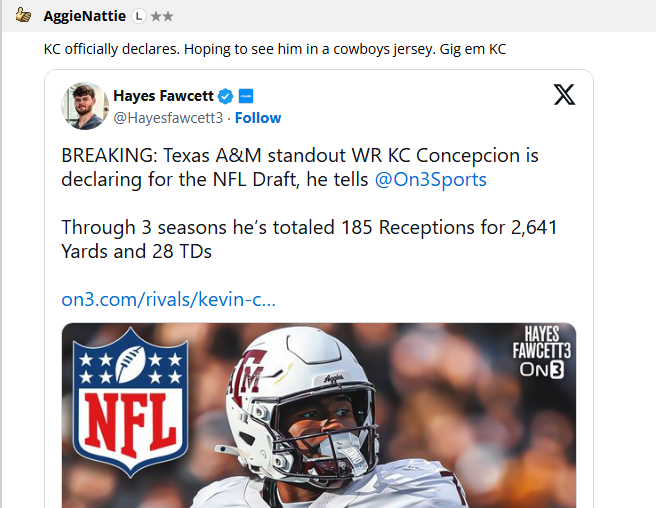Viewport: 656px width, 508px height.
Task: Click the Hayes Fawcett display name
Action: (x=162, y=96)
